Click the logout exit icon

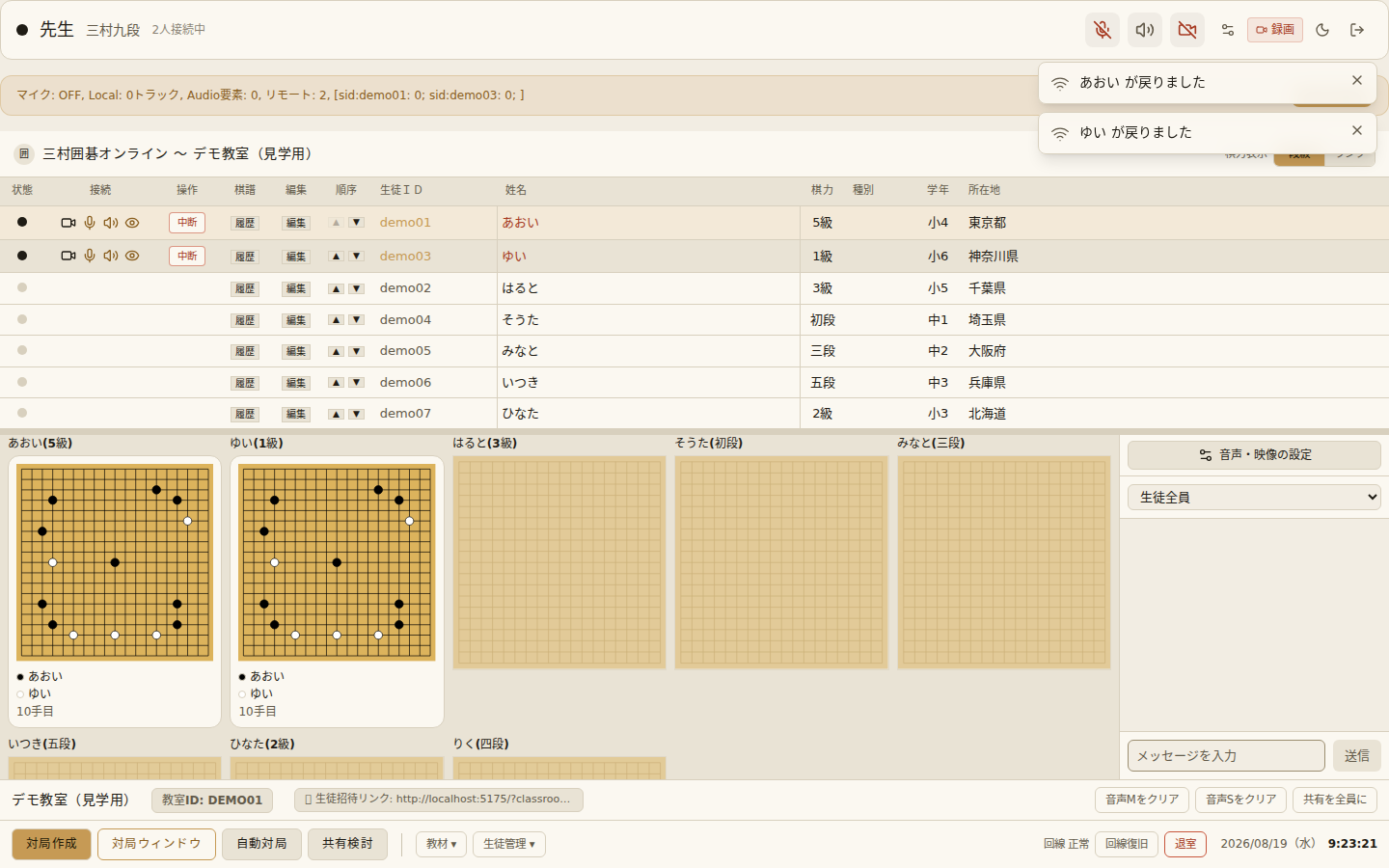pos(1357,30)
